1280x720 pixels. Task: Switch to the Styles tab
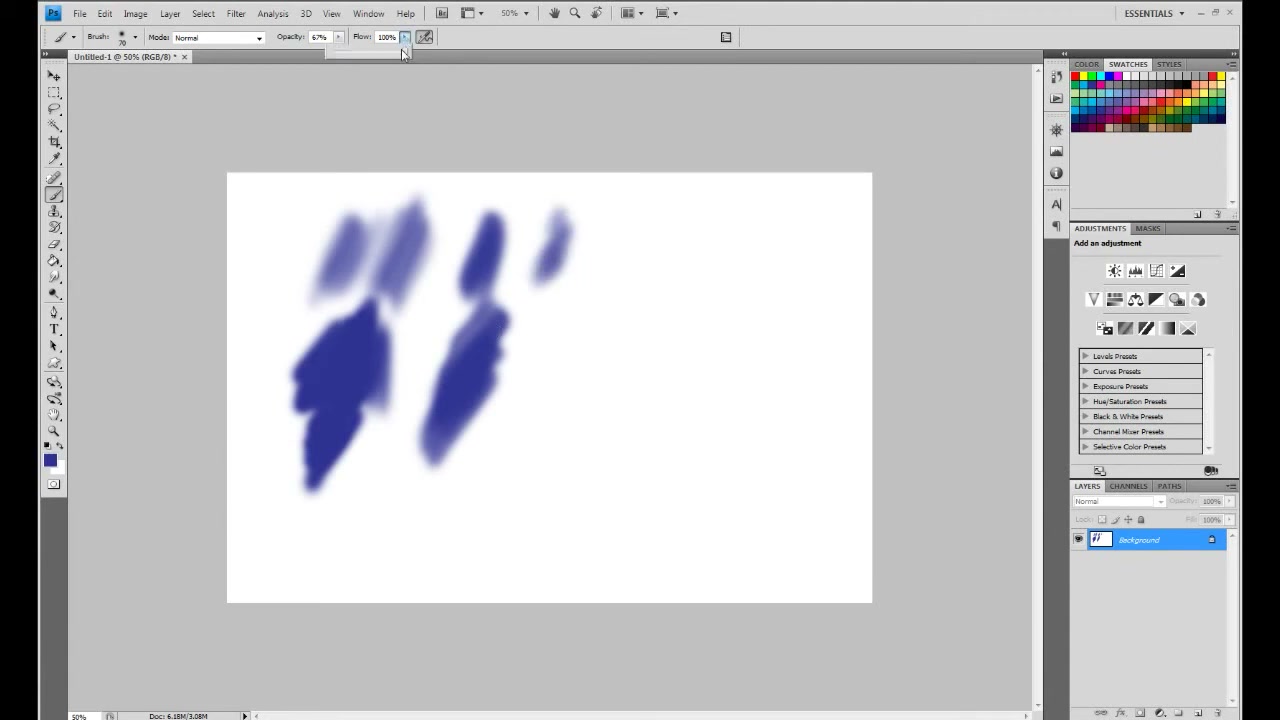tap(1169, 64)
